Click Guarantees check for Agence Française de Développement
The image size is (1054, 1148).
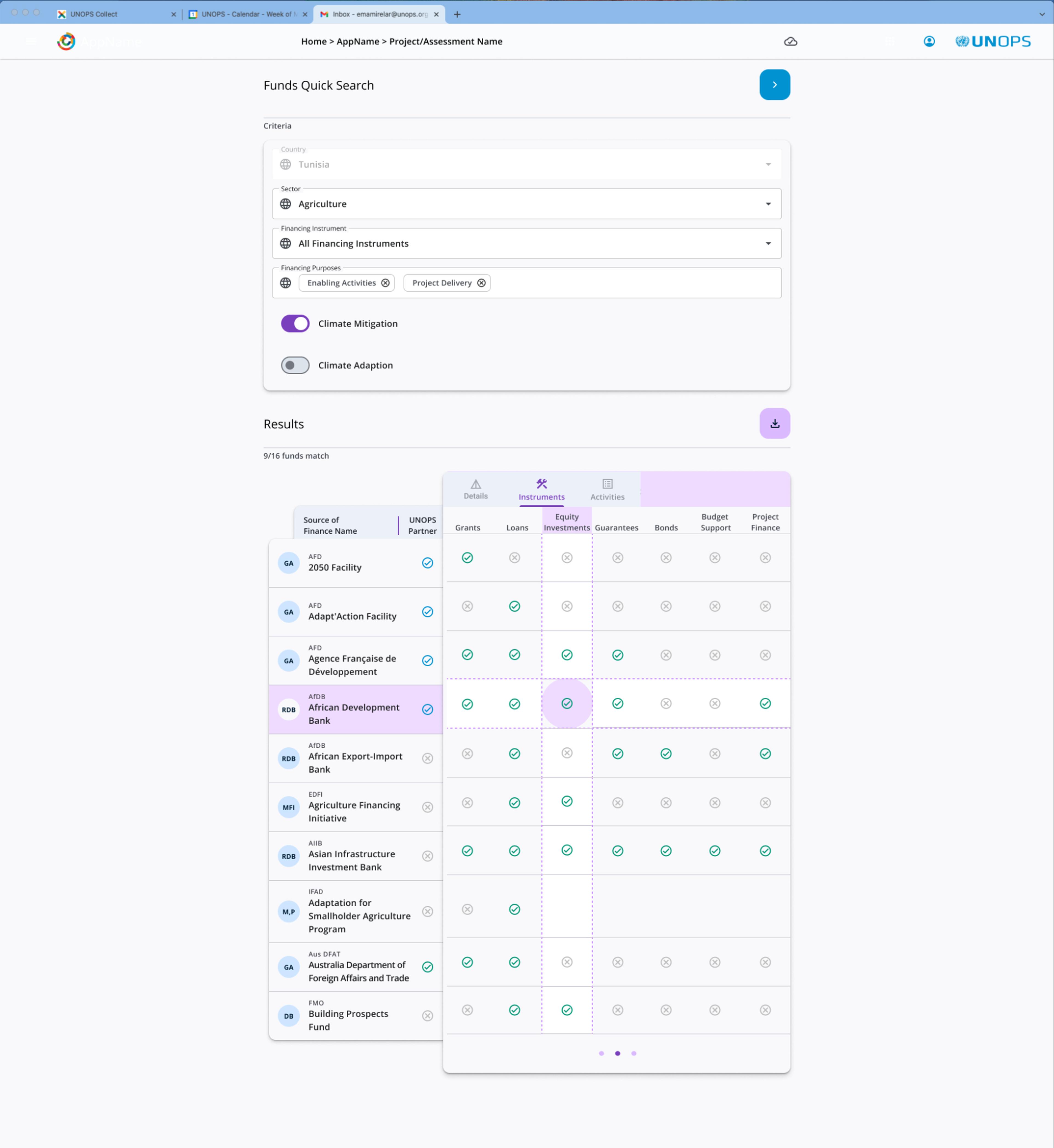pyautogui.click(x=618, y=655)
